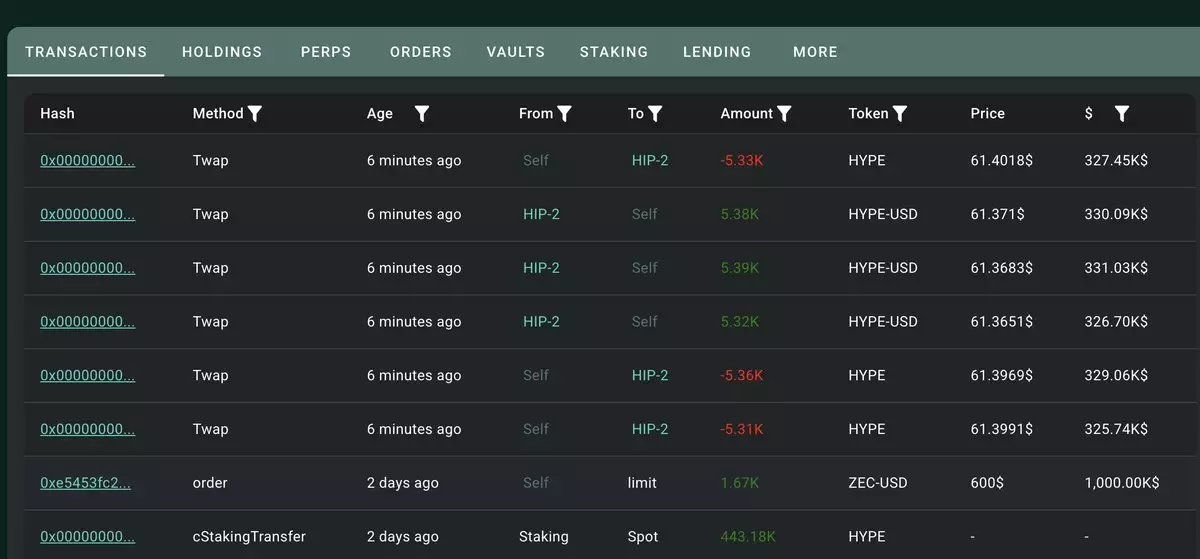This screenshot has height=559, width=1200.
Task: Click HIP-2 sender in the 5.38K row
Action: coord(541,214)
